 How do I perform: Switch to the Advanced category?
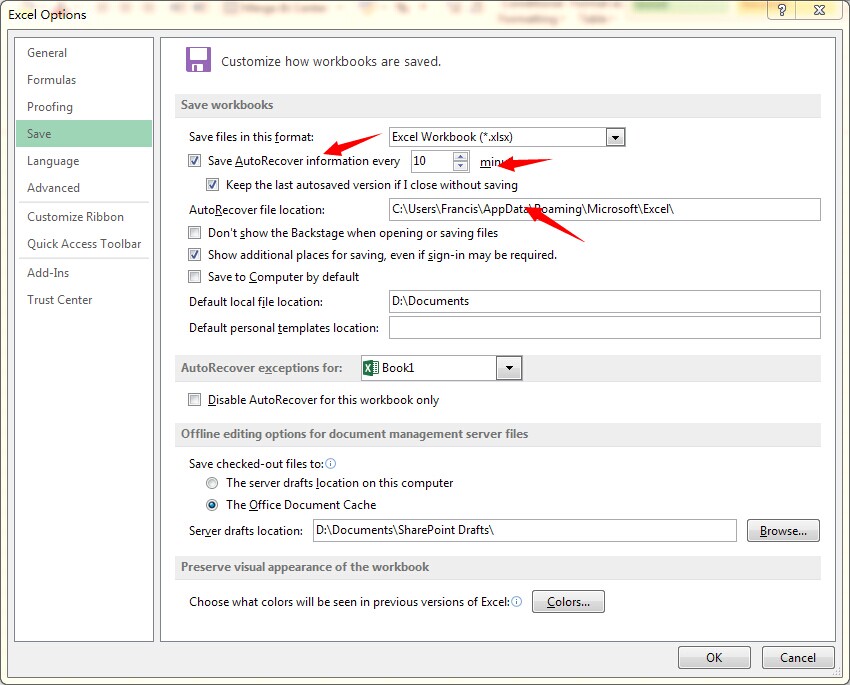[84, 188]
